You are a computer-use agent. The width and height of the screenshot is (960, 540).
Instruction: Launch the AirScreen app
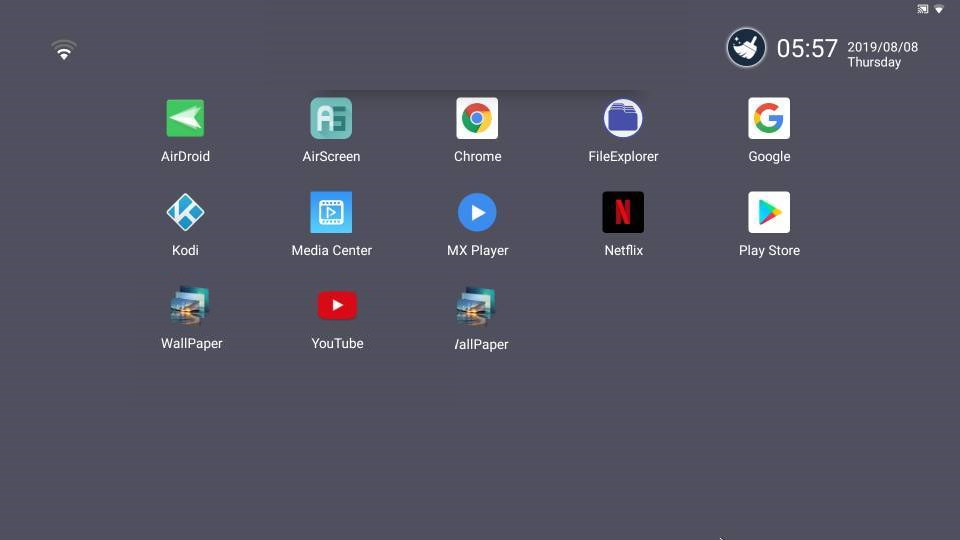click(x=331, y=119)
